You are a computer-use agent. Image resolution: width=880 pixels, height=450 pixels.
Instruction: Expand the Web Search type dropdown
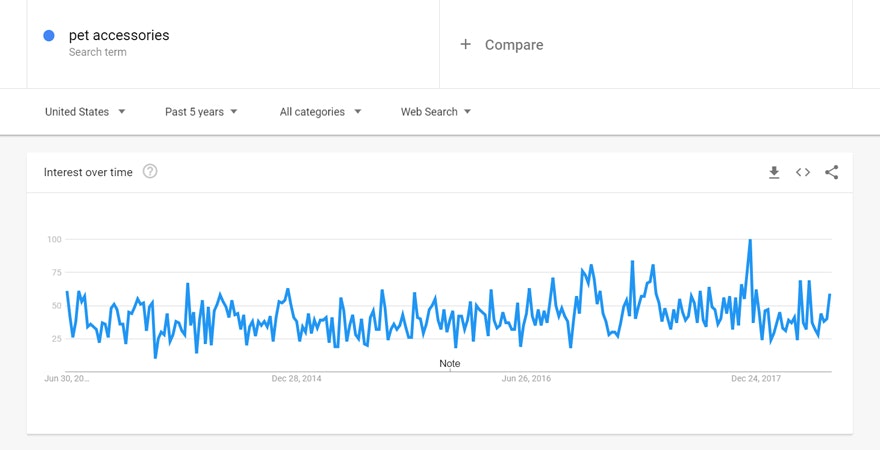click(435, 112)
